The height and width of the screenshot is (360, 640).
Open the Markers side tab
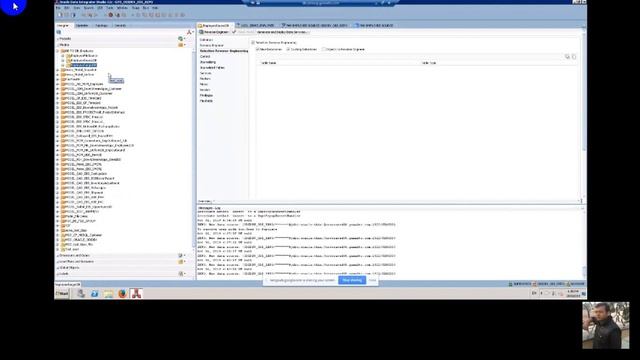pos(205,79)
